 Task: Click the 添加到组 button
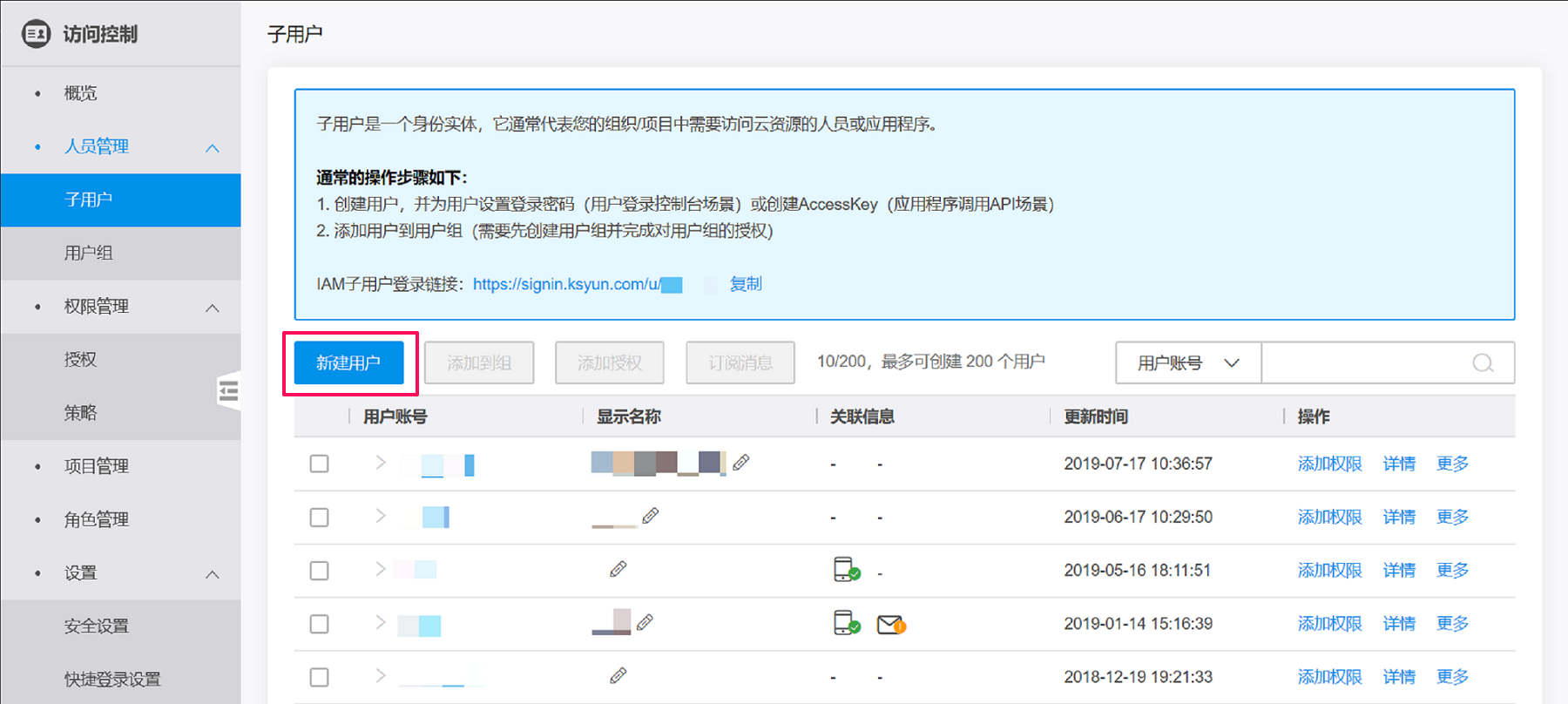pyautogui.click(x=479, y=362)
